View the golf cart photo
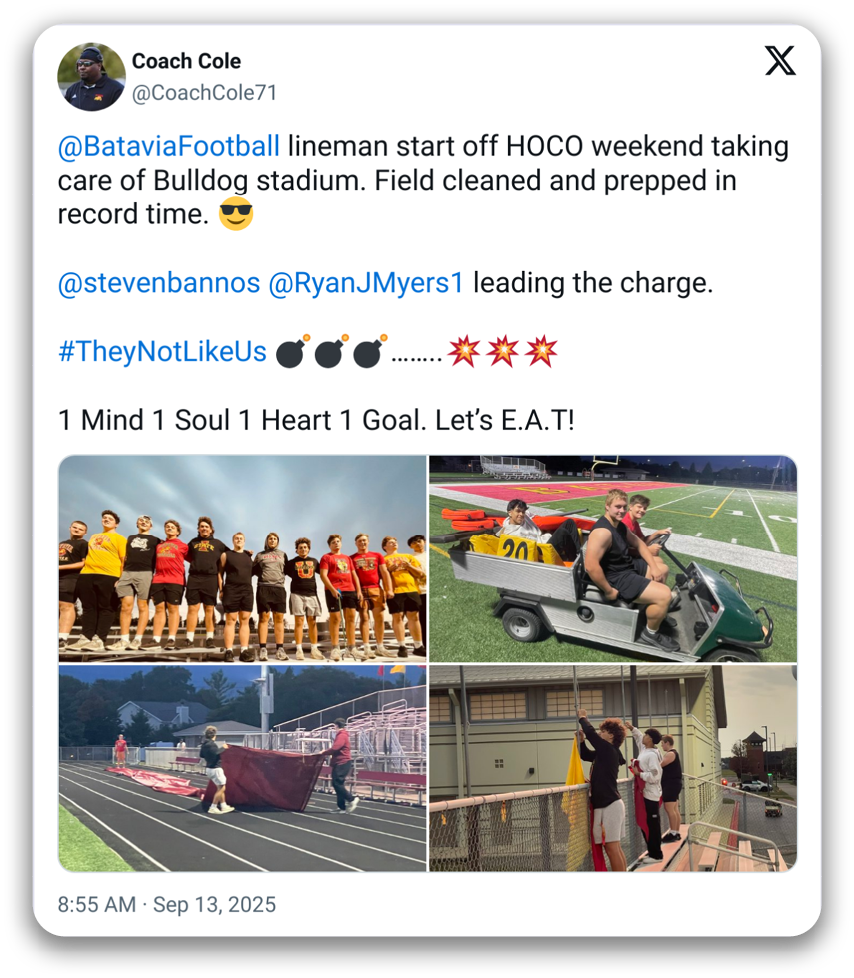 tap(613, 558)
